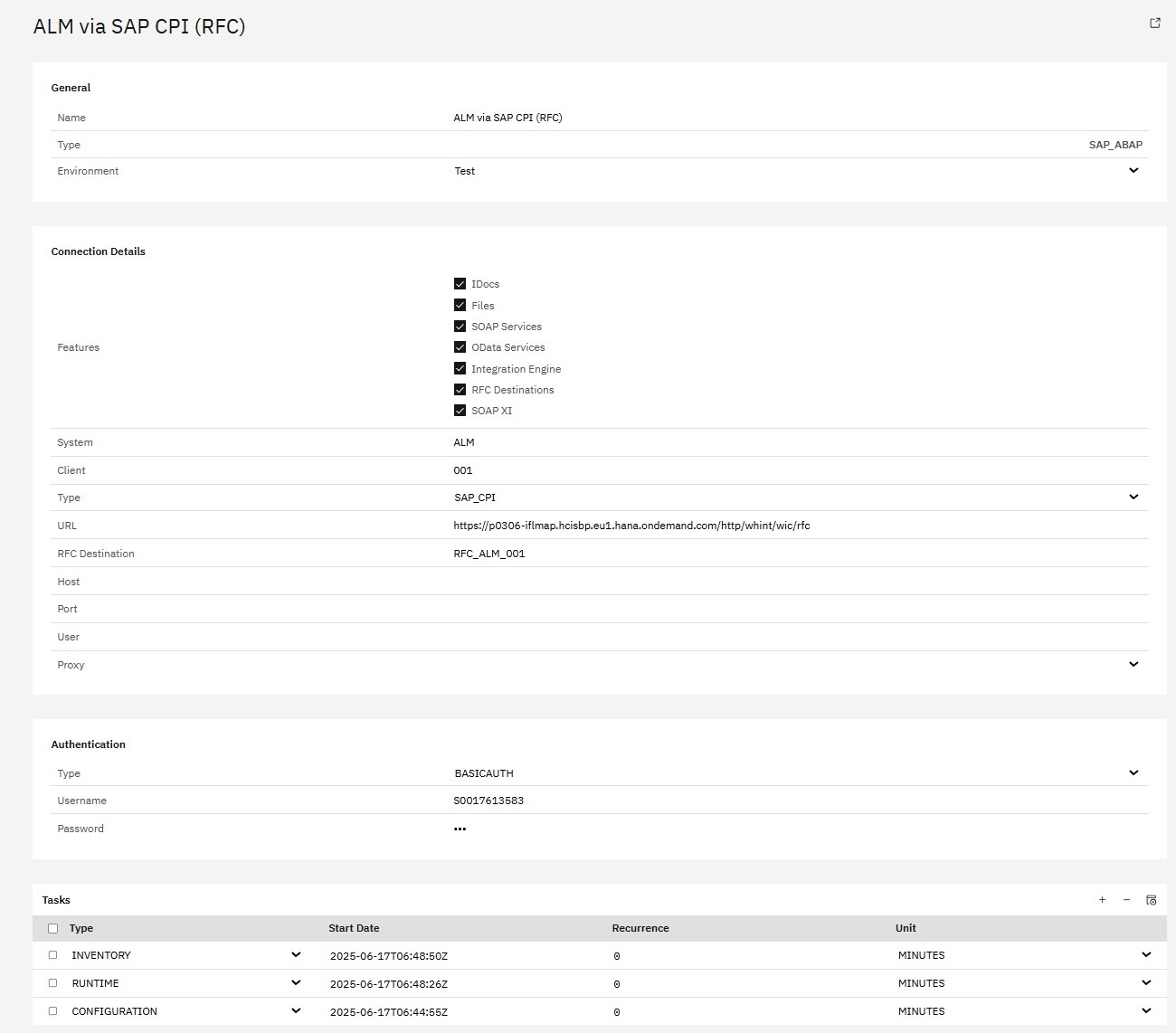Remove selected task with minus icon

[1126, 900]
